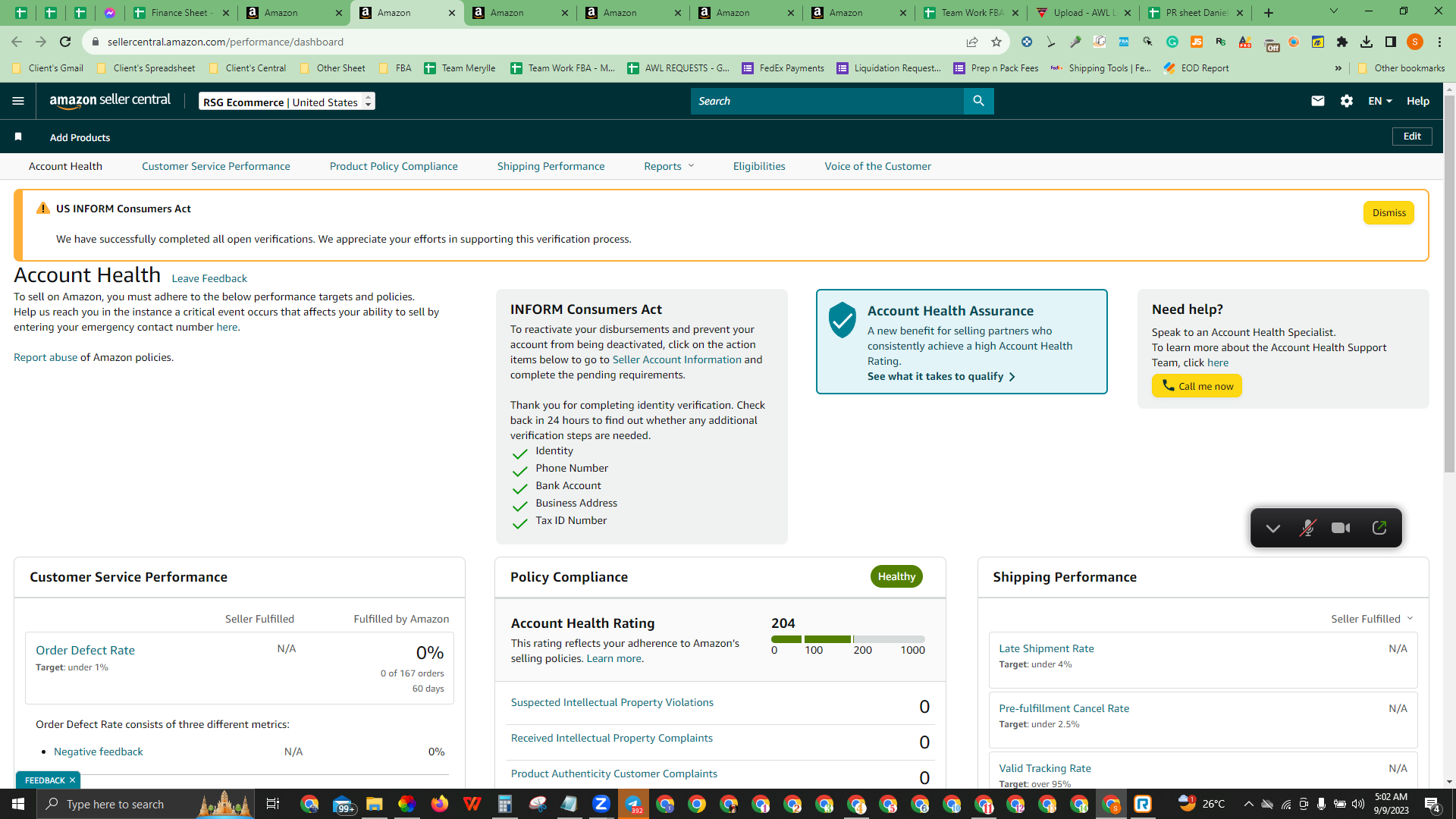Click the Edit button
Viewport: 1456px width, 819px height.
pos(1412,136)
